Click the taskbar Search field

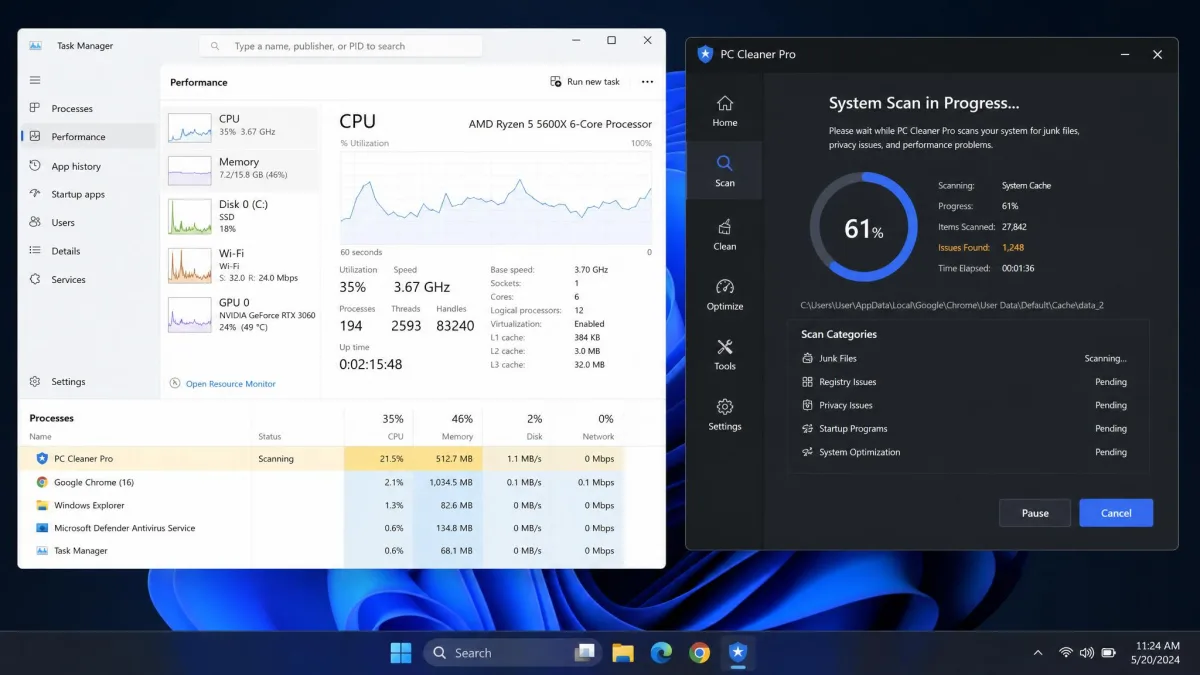[512, 653]
